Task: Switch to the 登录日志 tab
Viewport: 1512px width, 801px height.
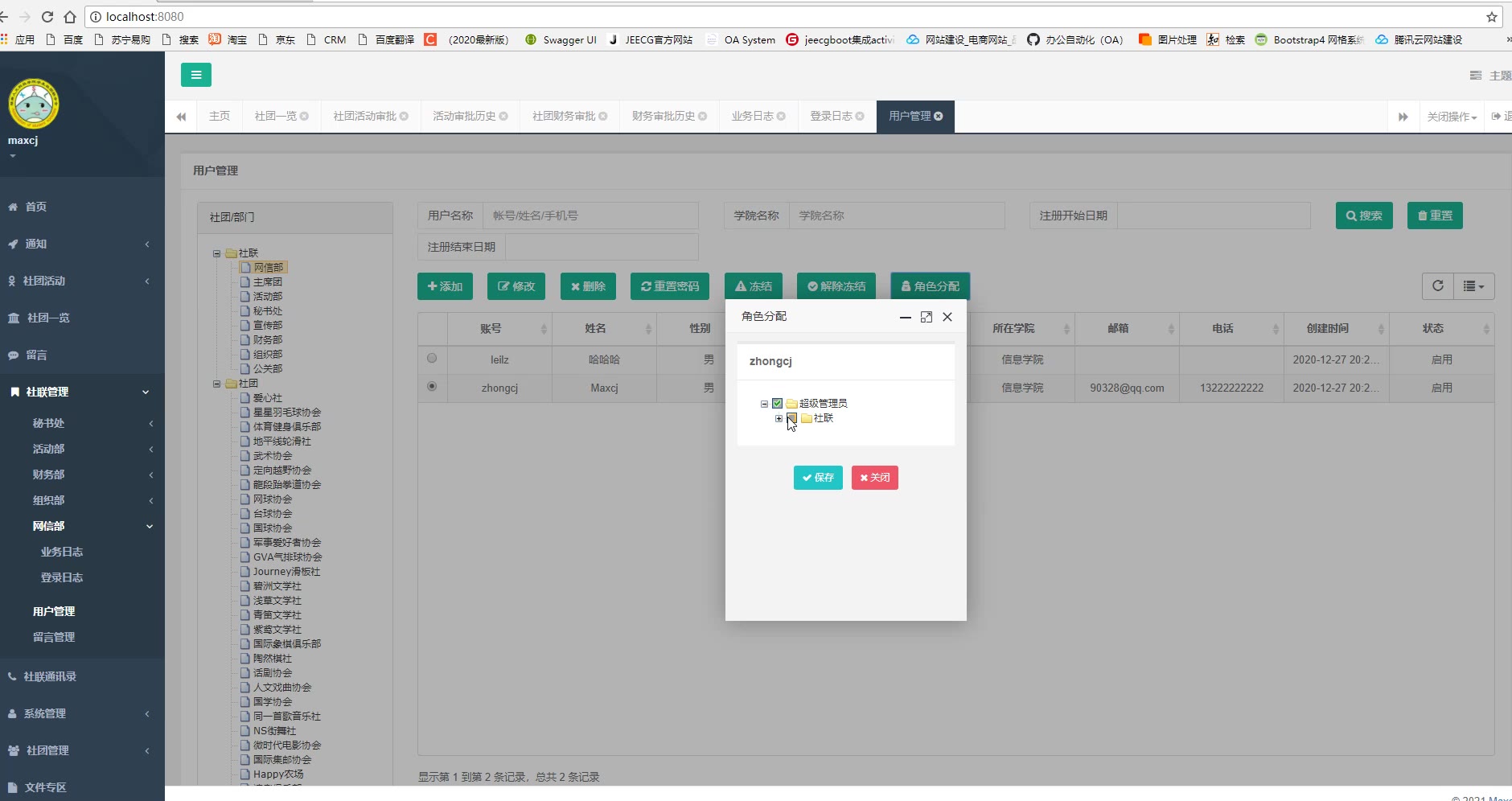Action: (837, 117)
